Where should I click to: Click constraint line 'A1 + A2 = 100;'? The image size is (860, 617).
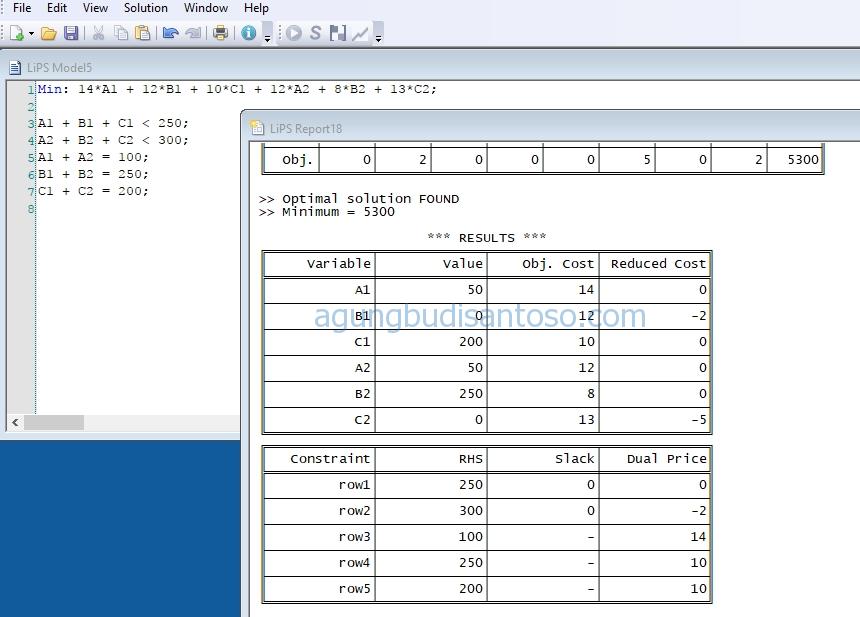click(x=93, y=157)
